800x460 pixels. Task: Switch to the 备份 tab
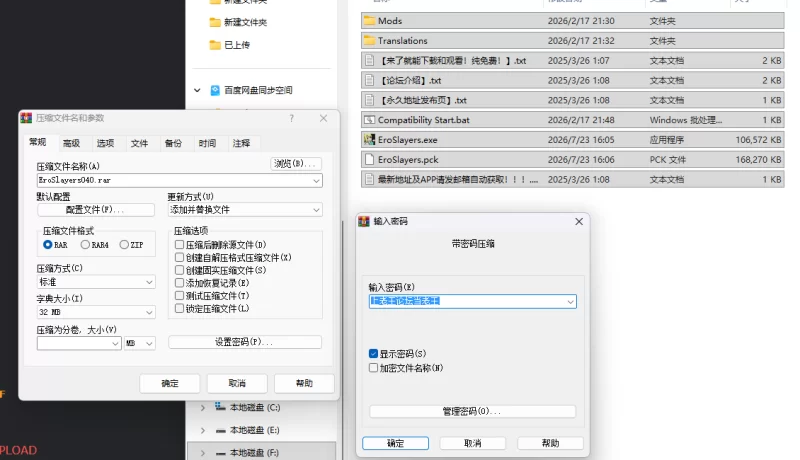click(173, 143)
